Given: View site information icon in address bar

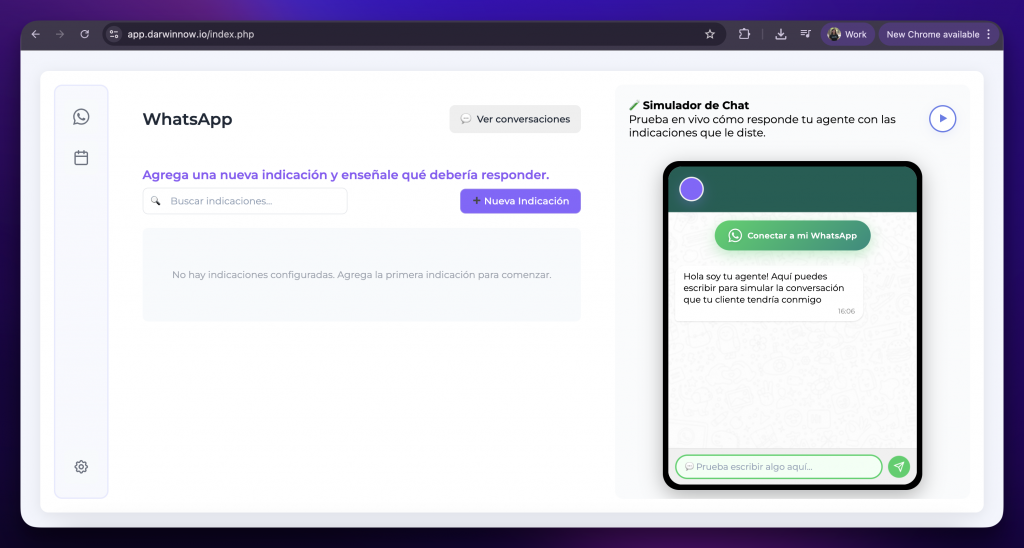Looking at the screenshot, I should 114,34.
